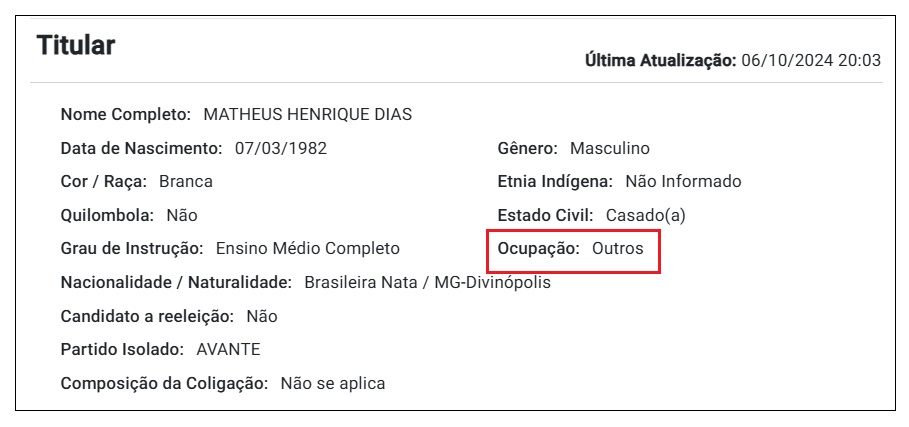Click the Não se aplica value

(333, 384)
